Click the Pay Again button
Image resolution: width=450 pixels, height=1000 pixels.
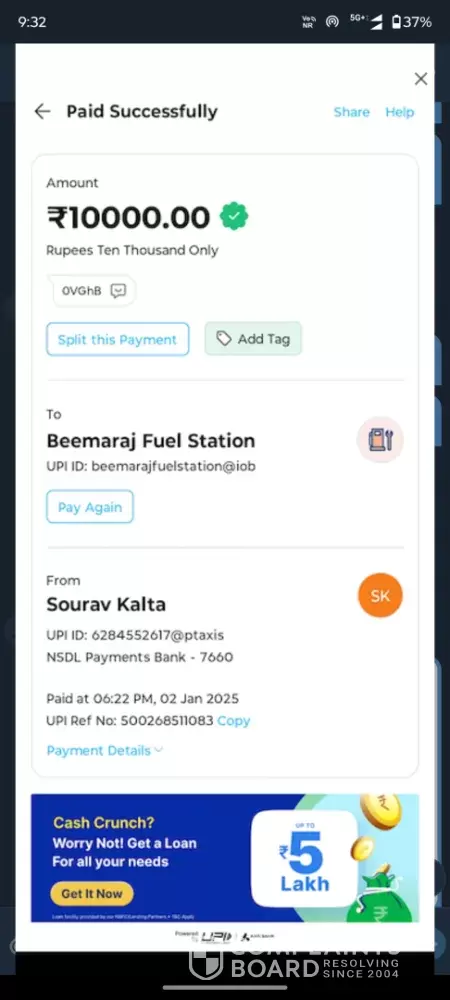point(90,506)
